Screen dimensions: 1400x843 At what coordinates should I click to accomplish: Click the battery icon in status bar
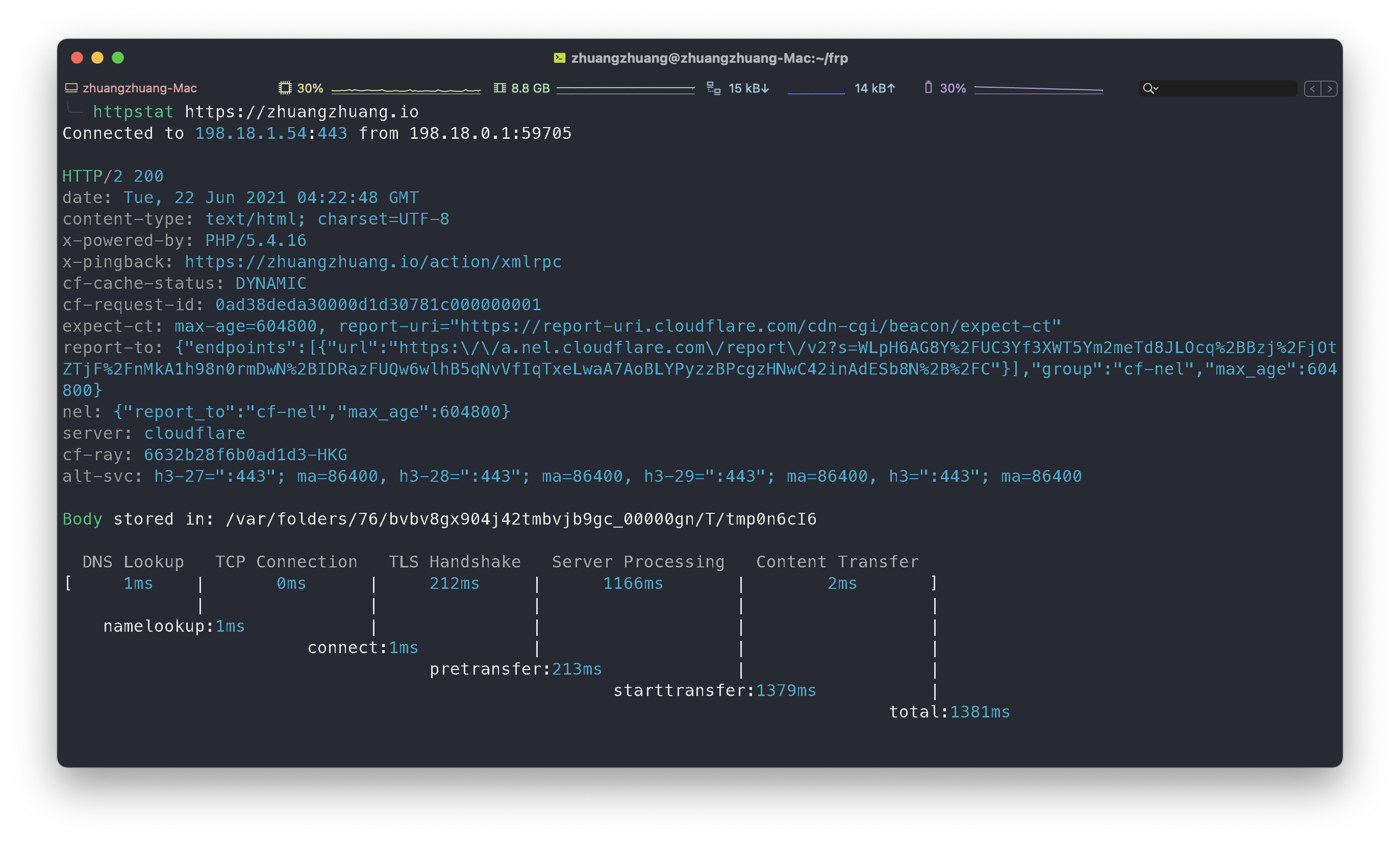pos(928,87)
